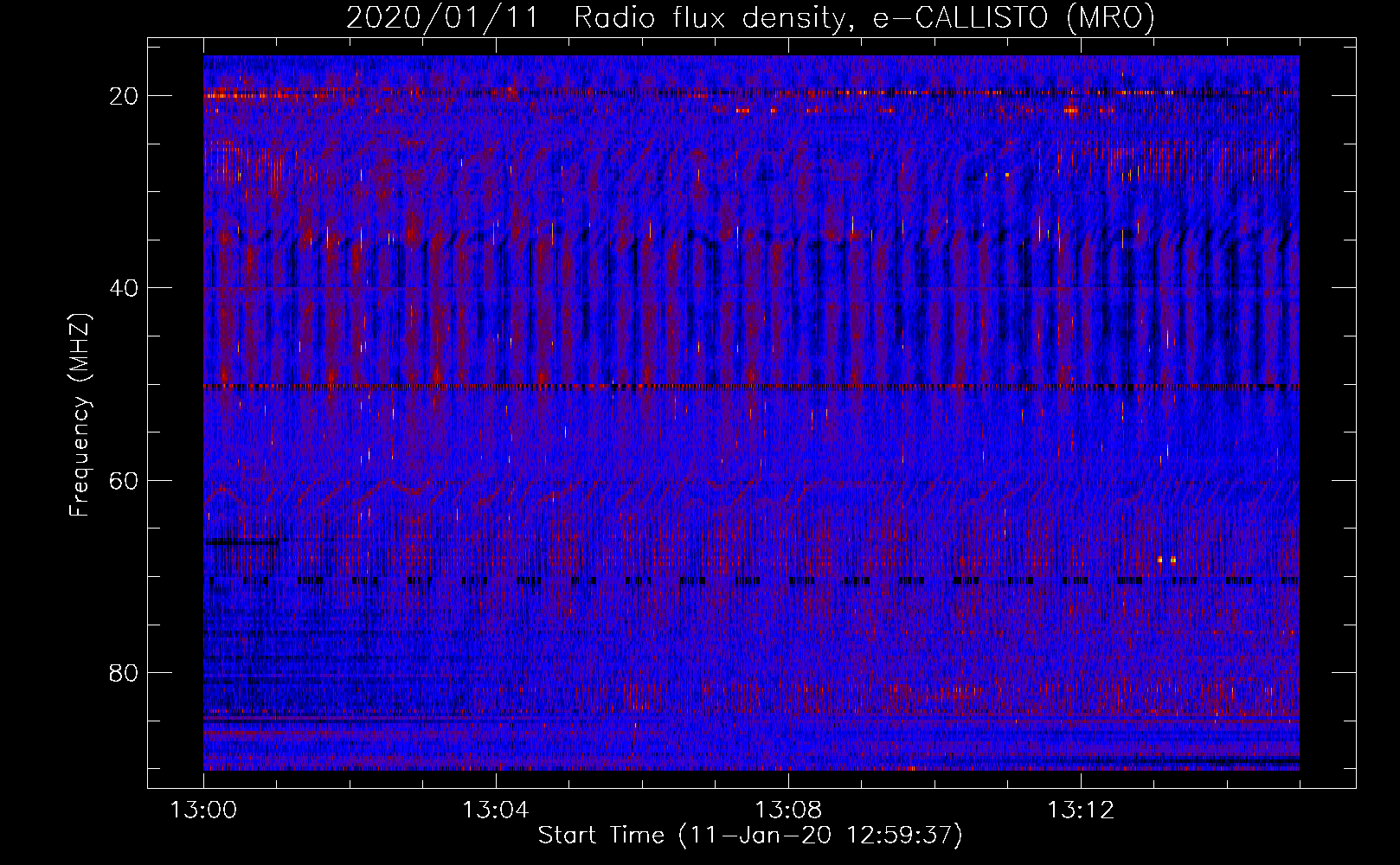This screenshot has height=865, width=1400.
Task: Click the 40 frequency tick label
Action: click(x=124, y=288)
